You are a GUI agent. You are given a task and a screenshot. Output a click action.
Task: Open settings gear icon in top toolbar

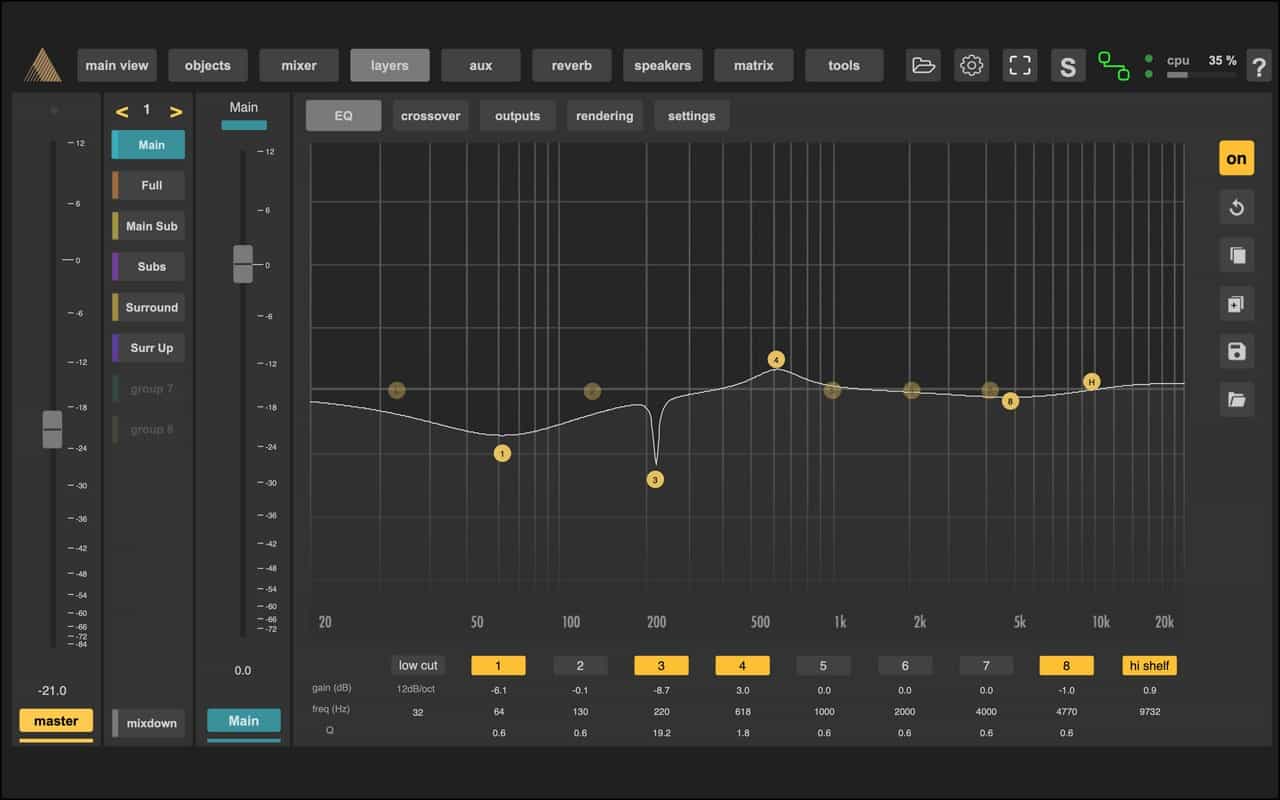point(971,66)
